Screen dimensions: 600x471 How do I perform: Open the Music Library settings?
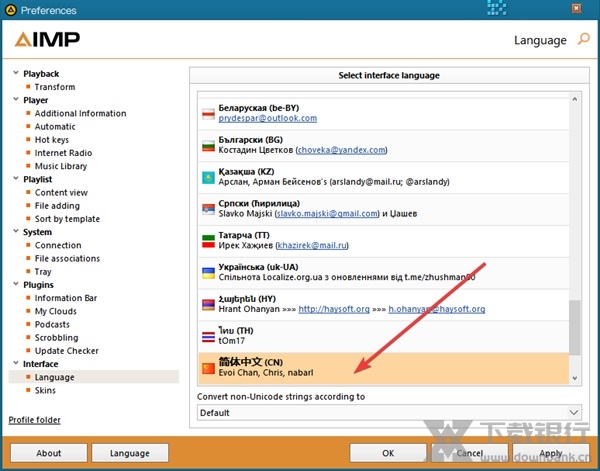[x=60, y=166]
